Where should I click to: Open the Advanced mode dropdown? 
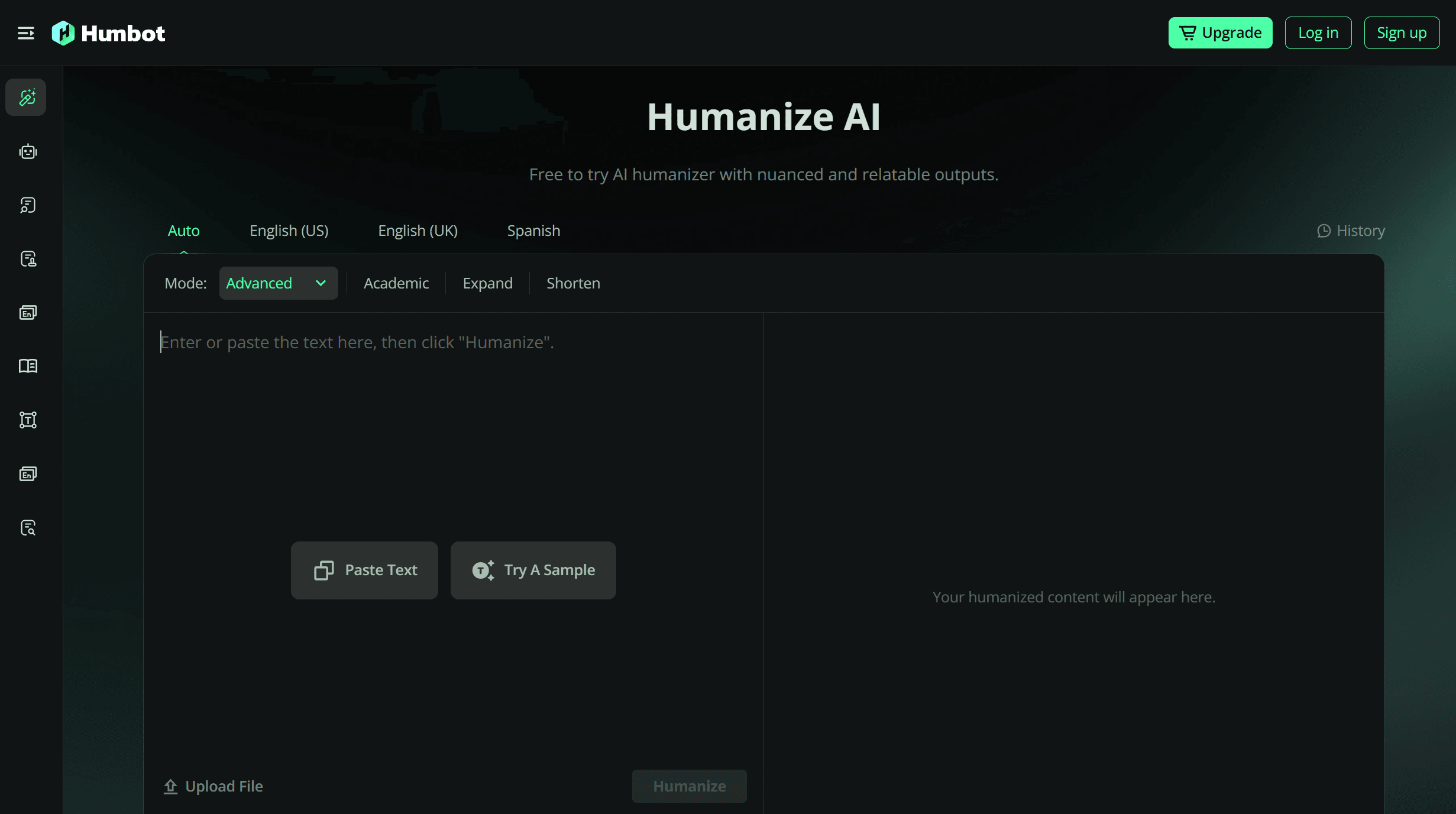[278, 283]
